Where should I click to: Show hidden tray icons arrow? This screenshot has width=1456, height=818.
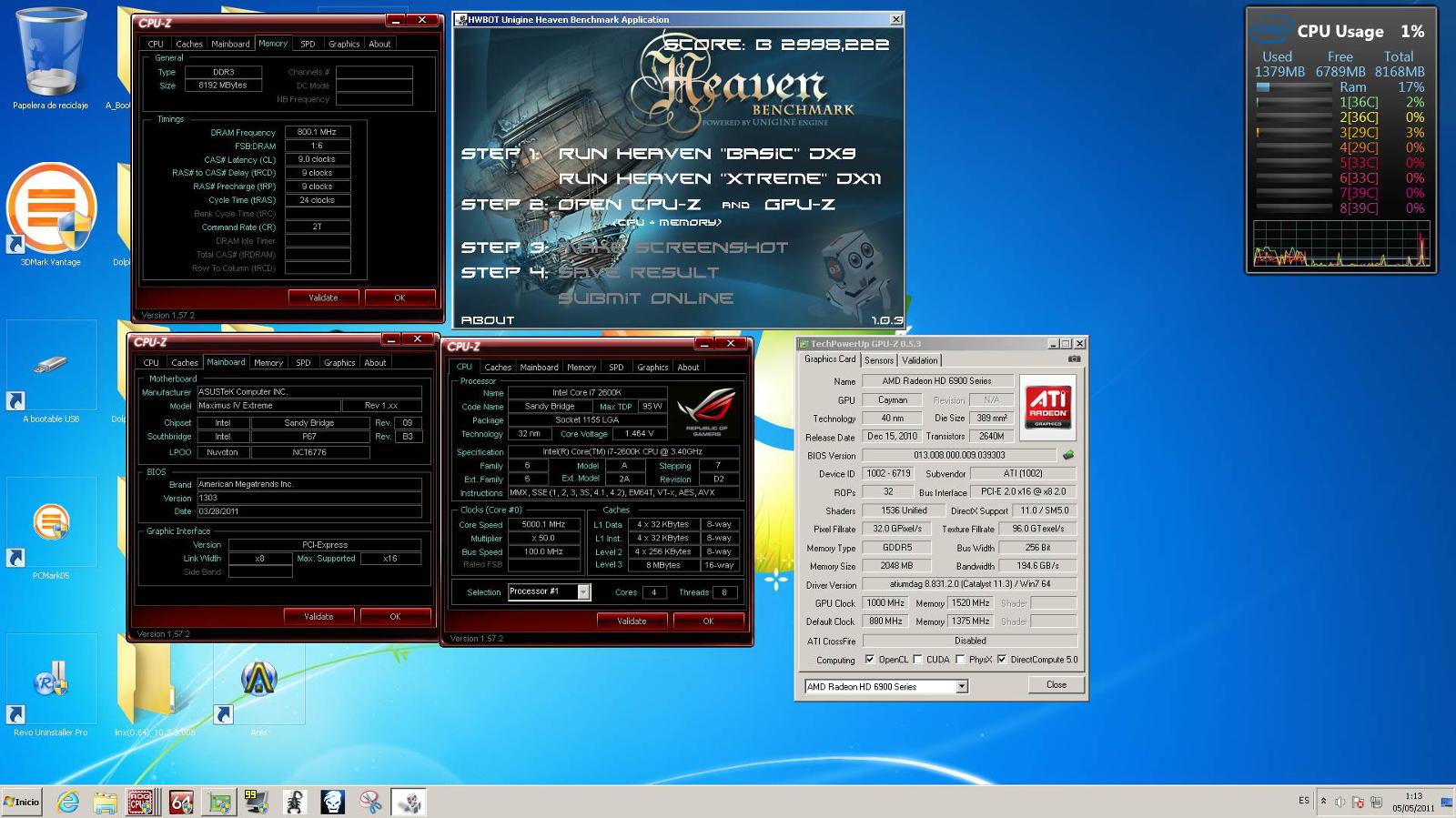(1323, 802)
